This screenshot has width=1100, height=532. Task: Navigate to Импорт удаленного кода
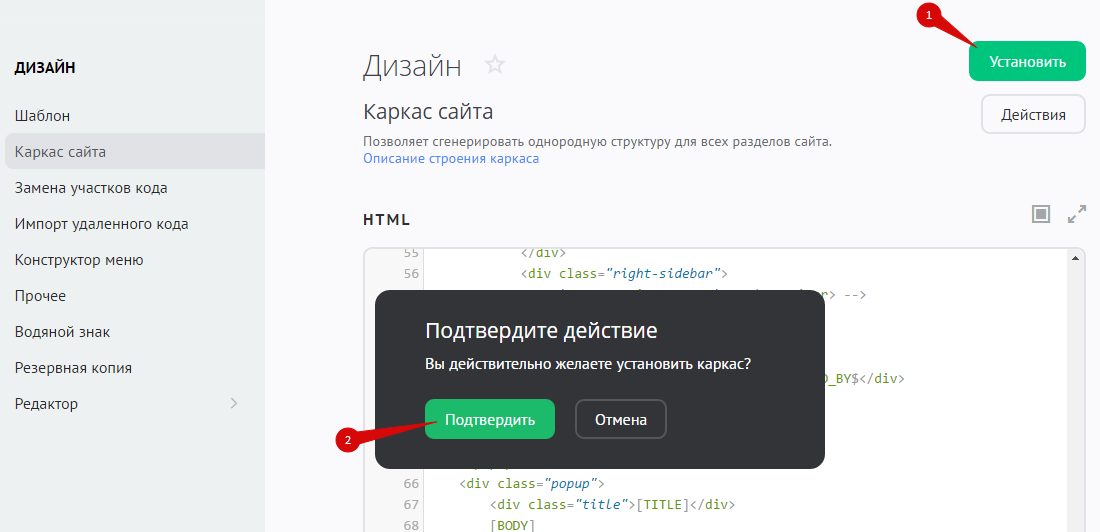[101, 224]
